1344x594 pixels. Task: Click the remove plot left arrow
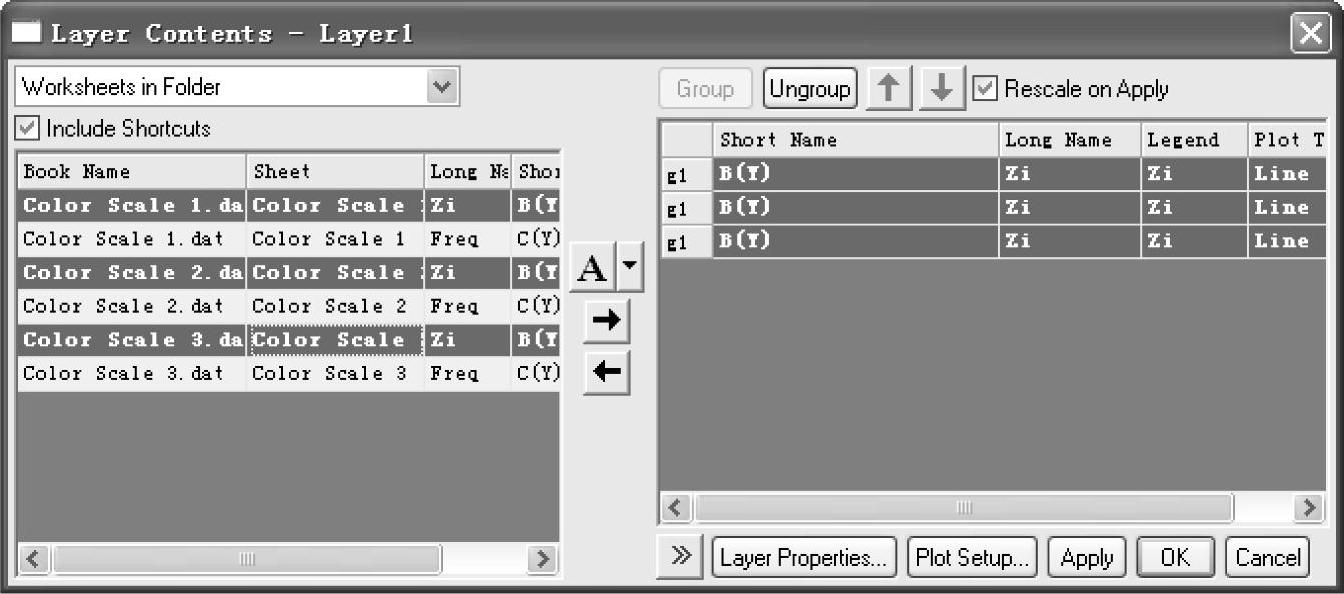tap(606, 373)
